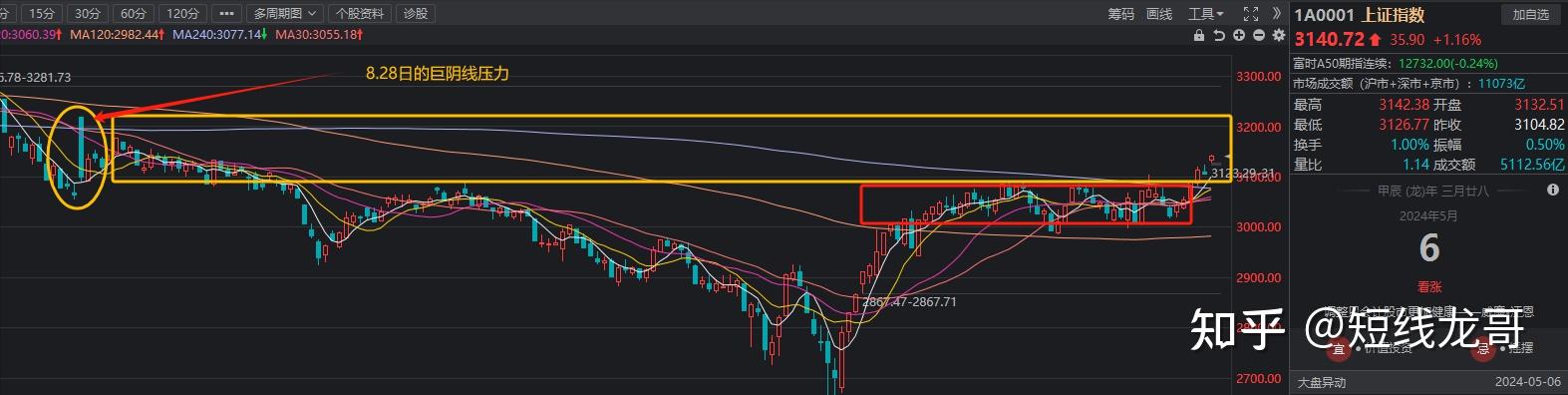Click the 上证指数 index name
Screen dimensions: 1568x395
1393,15
